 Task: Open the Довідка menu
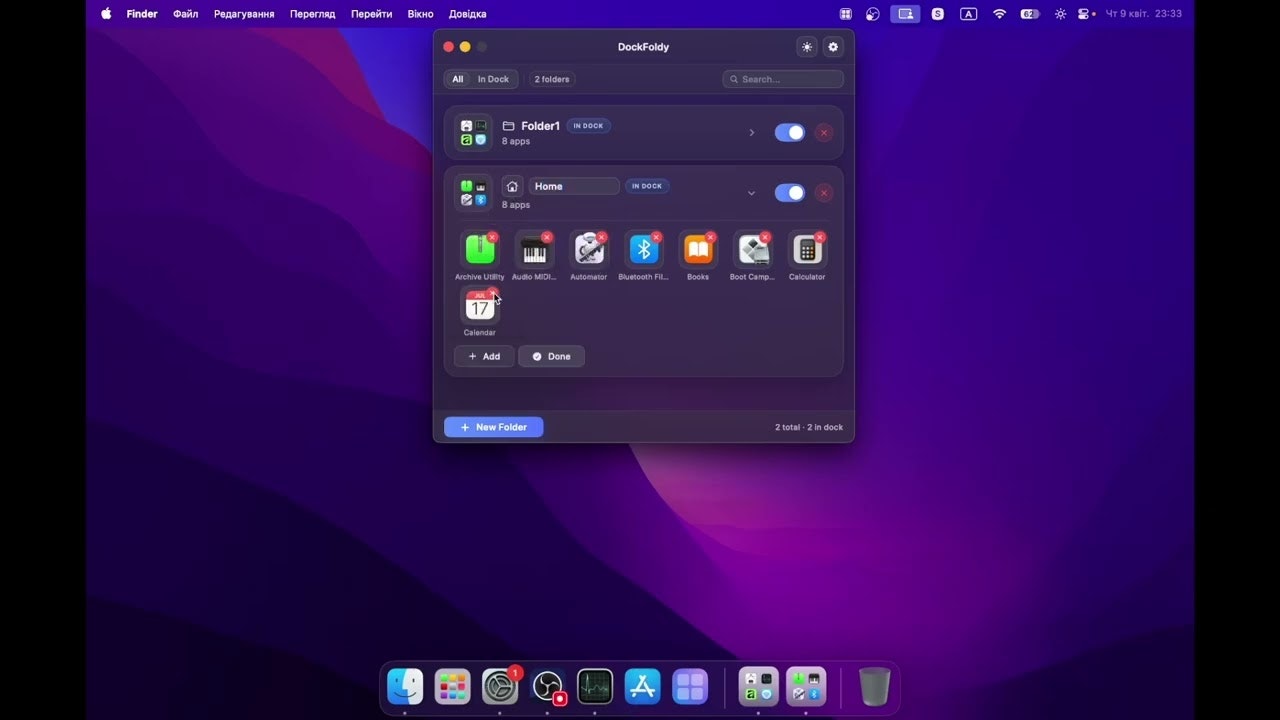point(468,14)
